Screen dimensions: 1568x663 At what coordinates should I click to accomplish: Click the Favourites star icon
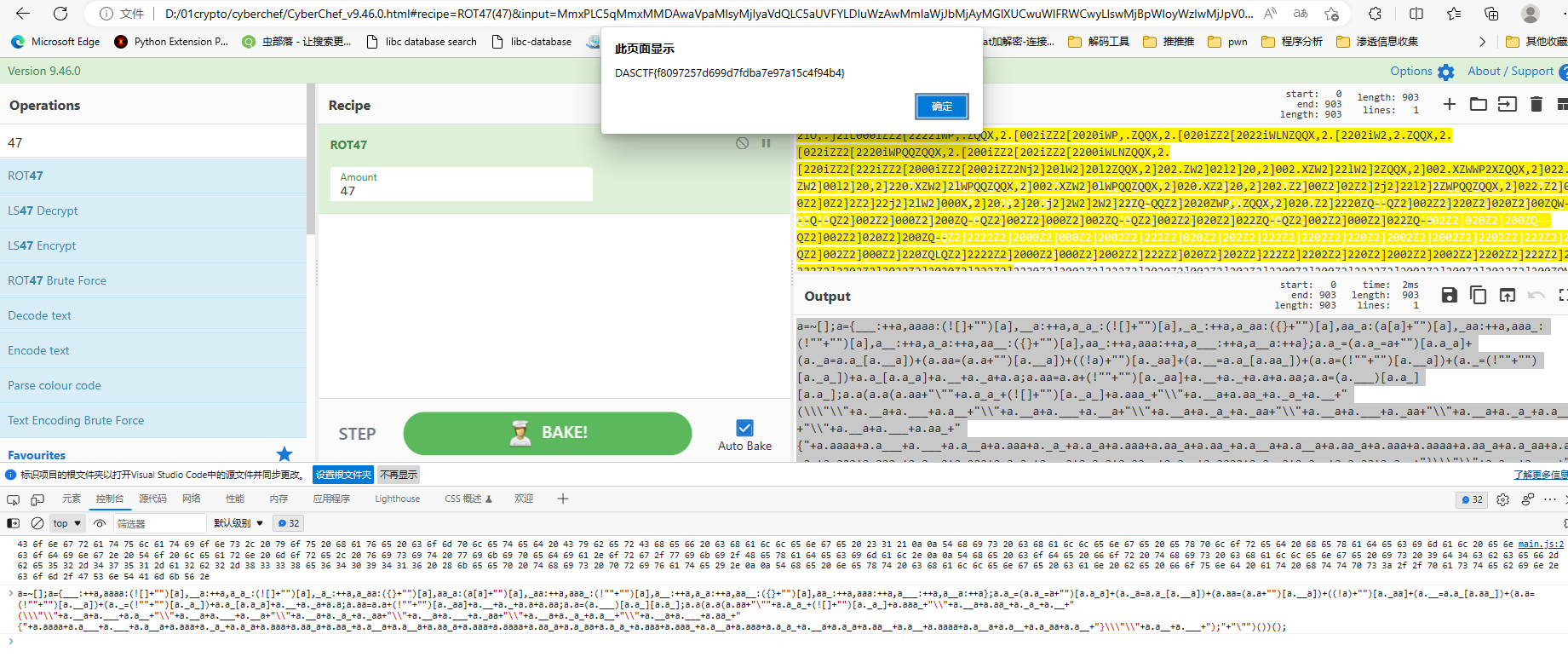[284, 454]
